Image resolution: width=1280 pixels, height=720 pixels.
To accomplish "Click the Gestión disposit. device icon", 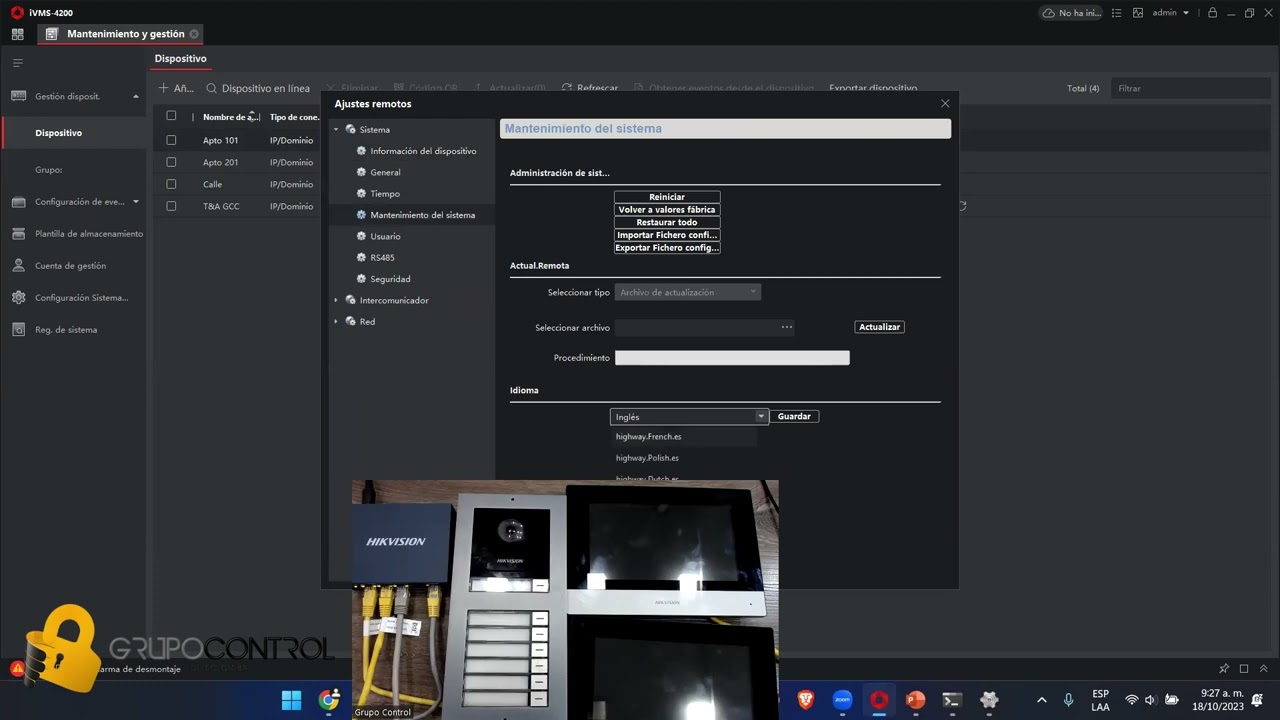I will (18, 97).
